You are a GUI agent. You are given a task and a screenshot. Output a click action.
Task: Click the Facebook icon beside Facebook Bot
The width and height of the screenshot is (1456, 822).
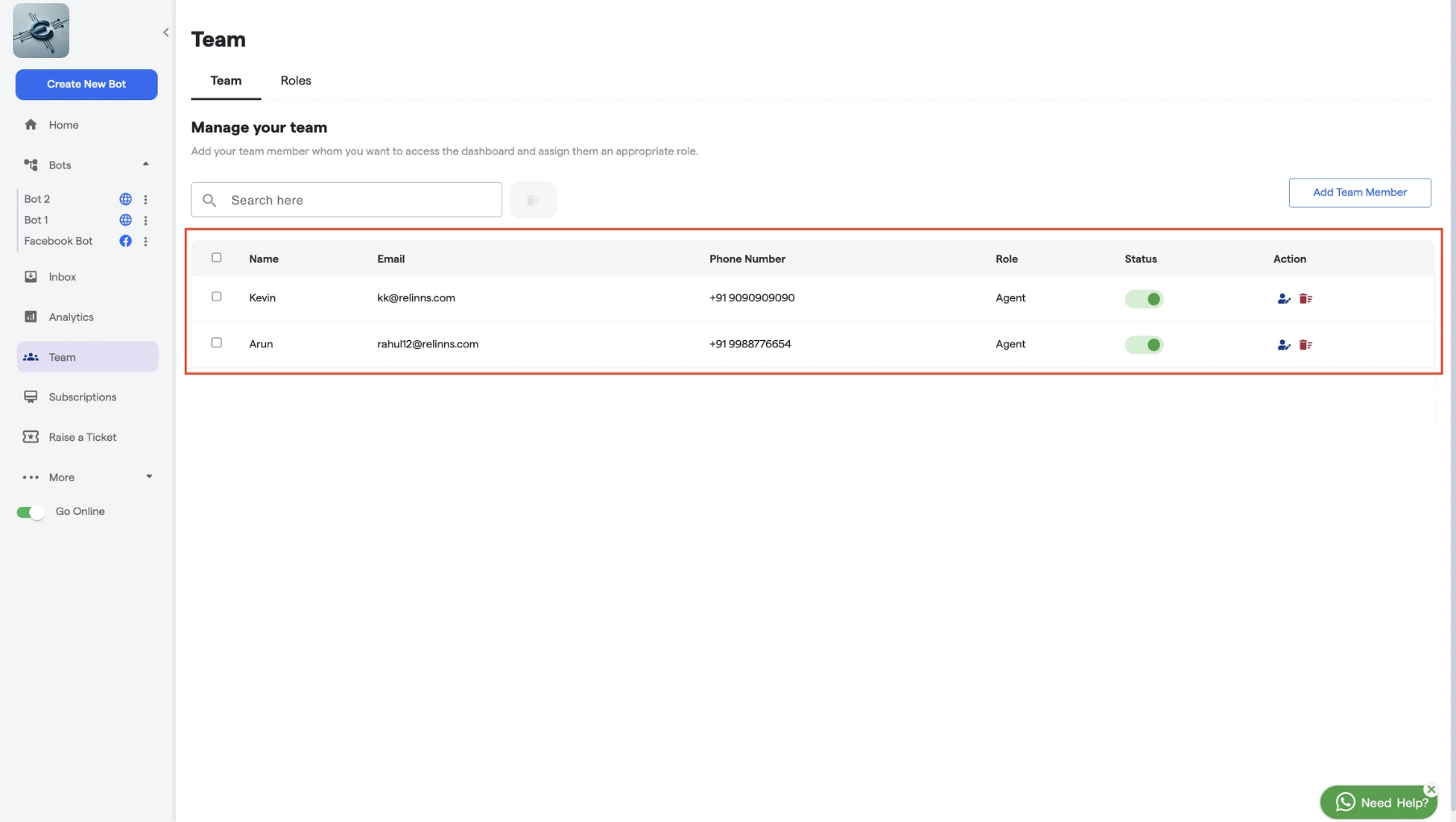[126, 241]
